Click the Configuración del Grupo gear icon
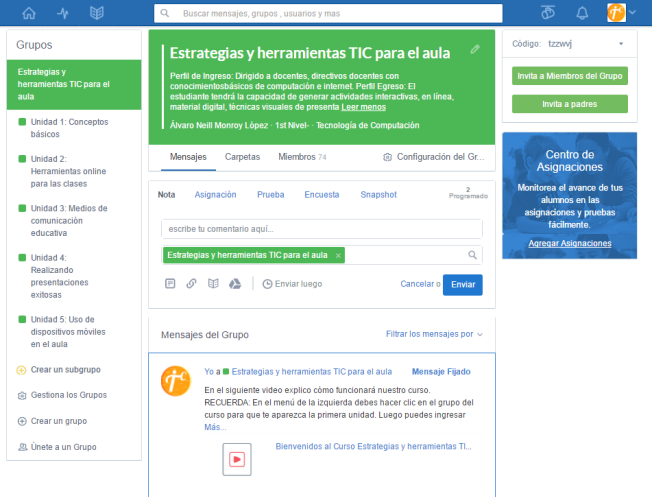Viewport: 652px width, 497px height. [387, 157]
